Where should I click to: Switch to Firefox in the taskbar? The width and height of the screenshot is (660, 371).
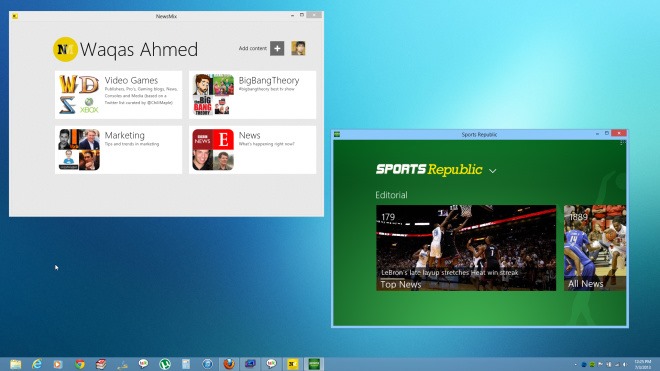[229, 364]
